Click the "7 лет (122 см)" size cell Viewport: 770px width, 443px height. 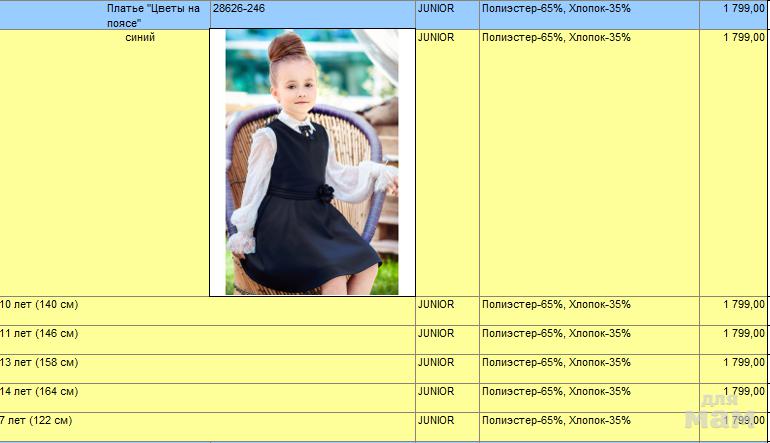pos(37,420)
